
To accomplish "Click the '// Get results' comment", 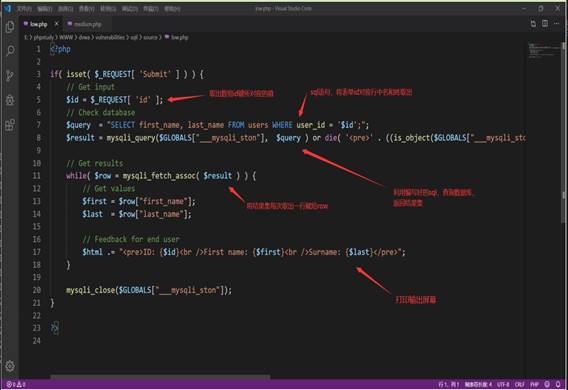I will pyautogui.click(x=94, y=163).
